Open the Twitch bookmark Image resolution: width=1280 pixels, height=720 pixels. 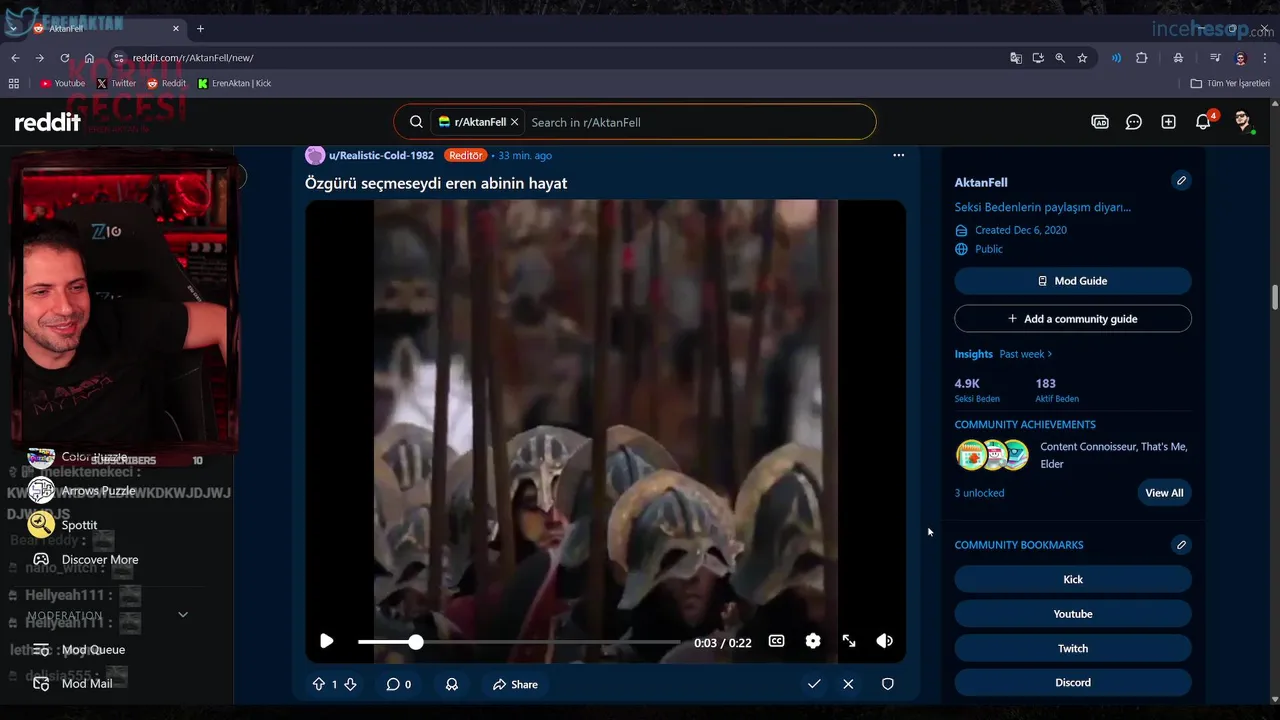point(1073,649)
